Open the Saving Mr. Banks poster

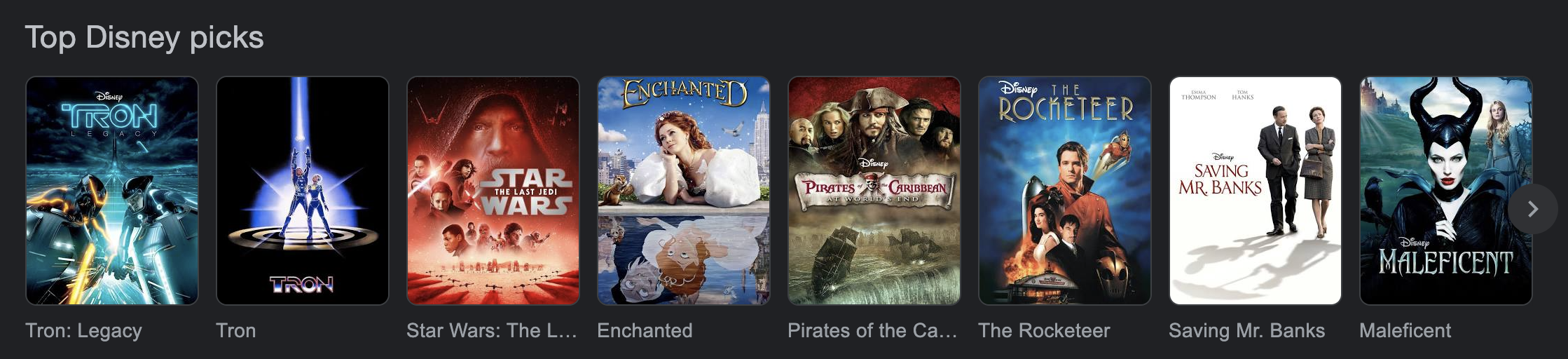(x=1256, y=191)
